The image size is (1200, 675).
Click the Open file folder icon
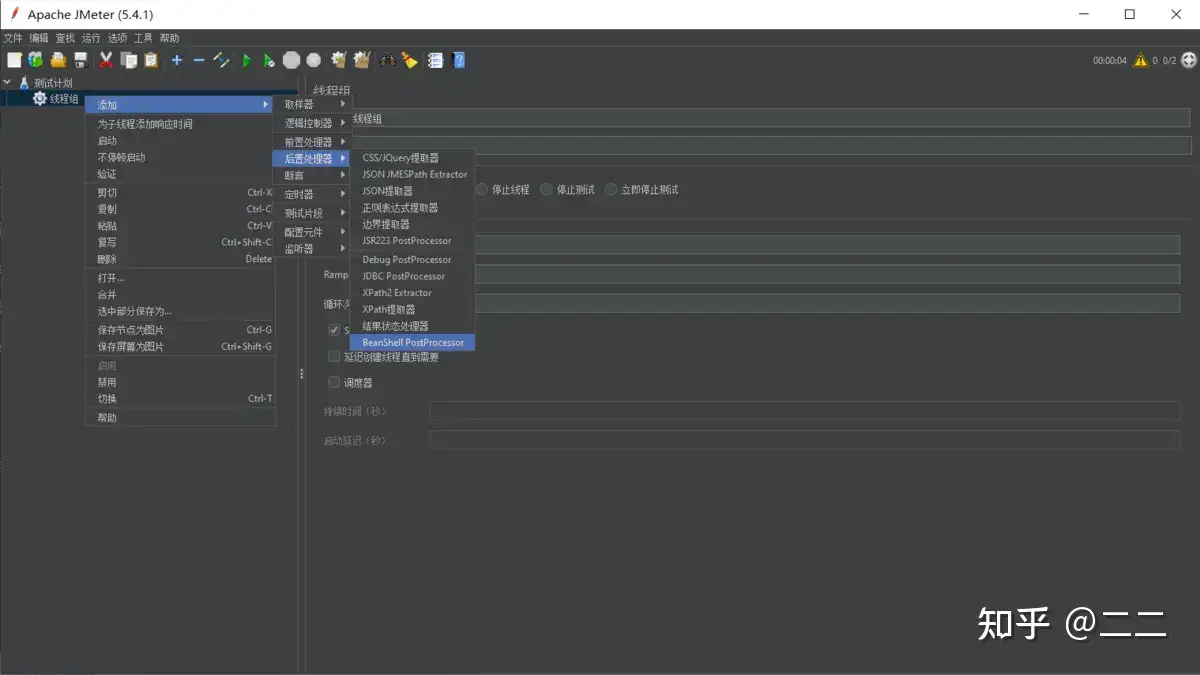tap(59, 60)
